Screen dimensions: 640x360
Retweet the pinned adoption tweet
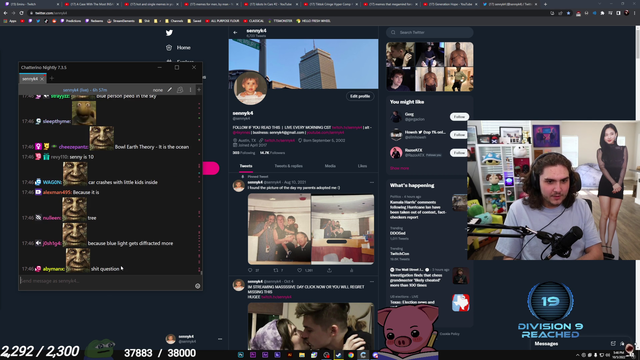click(x=276, y=270)
